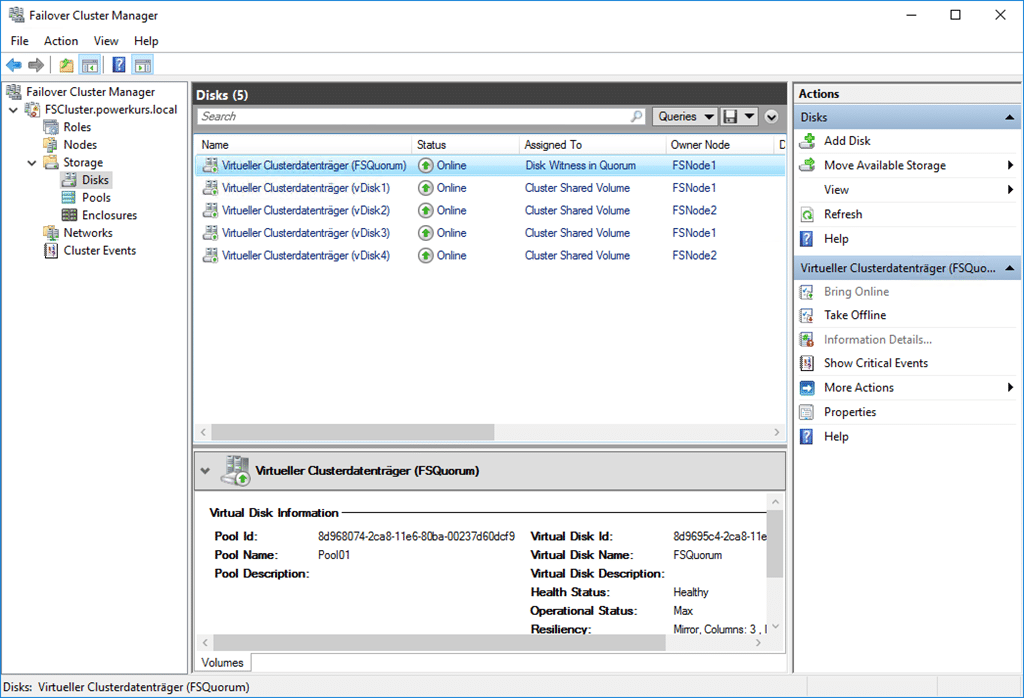Screen dimensions: 1024x698
Task: Expand the search options chevron button
Action: point(771,117)
